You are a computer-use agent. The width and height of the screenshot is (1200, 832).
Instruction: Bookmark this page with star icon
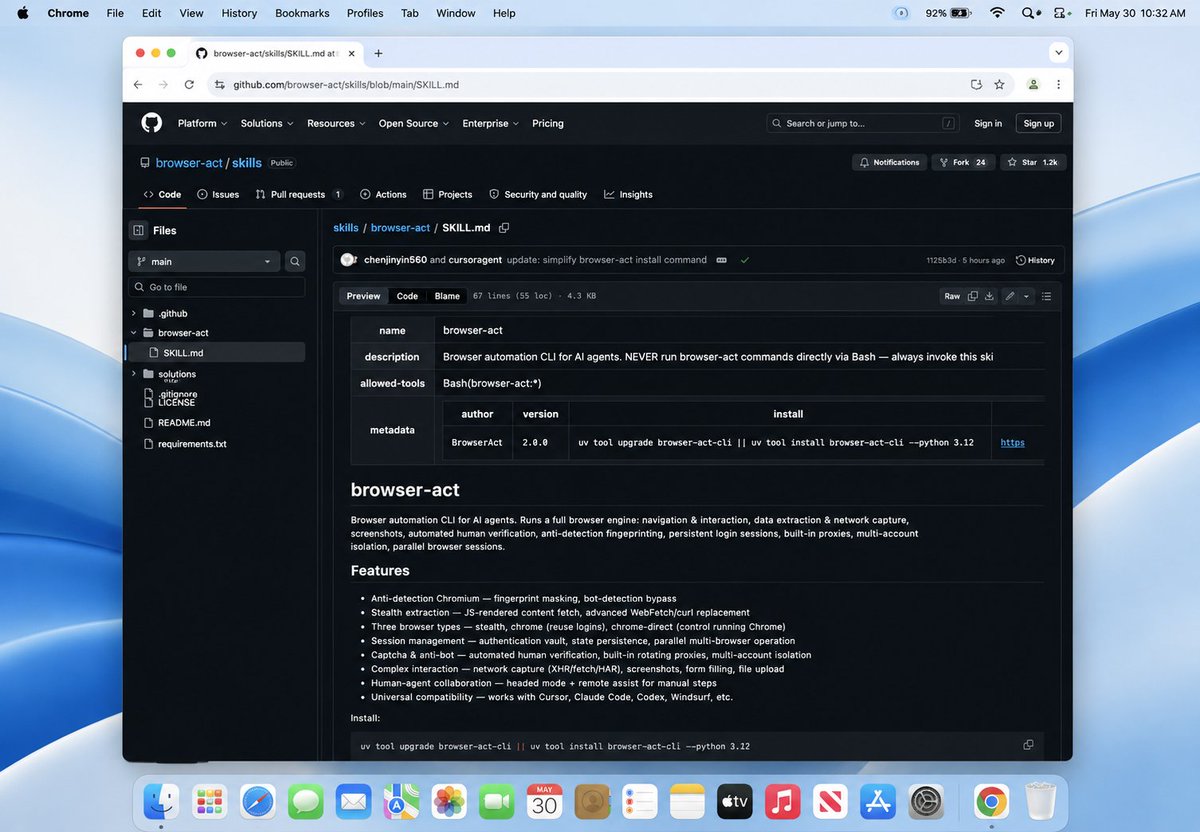click(999, 85)
